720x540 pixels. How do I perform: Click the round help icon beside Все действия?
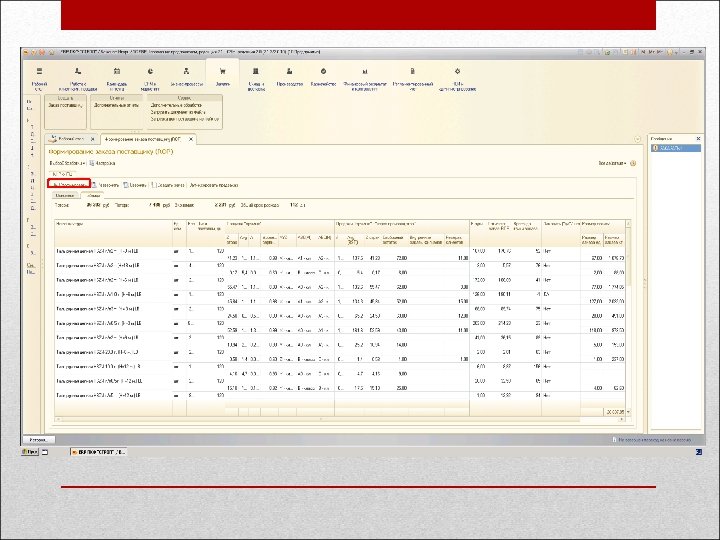pos(633,161)
